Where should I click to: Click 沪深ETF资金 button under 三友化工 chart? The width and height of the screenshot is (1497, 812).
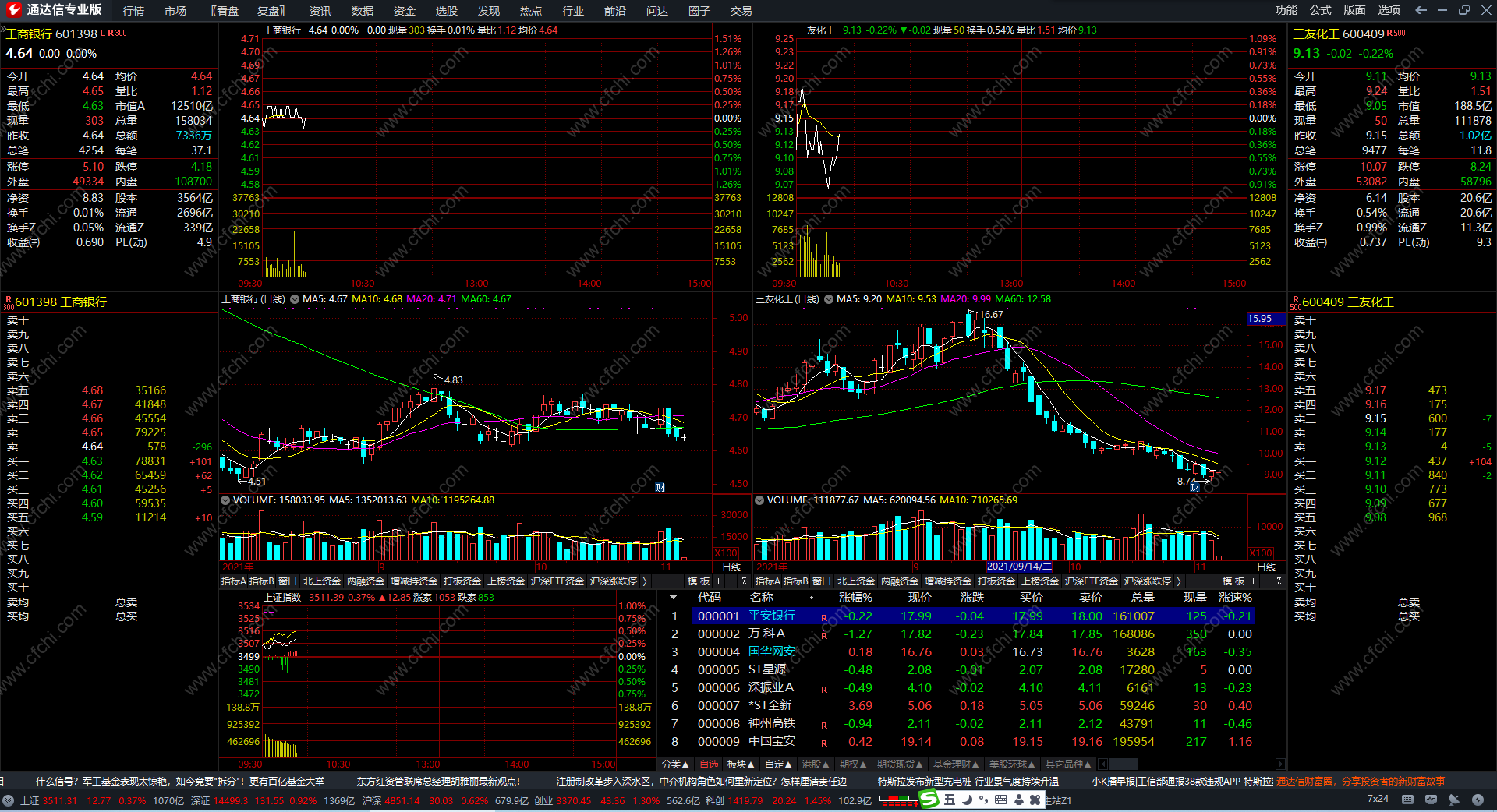click(1092, 581)
